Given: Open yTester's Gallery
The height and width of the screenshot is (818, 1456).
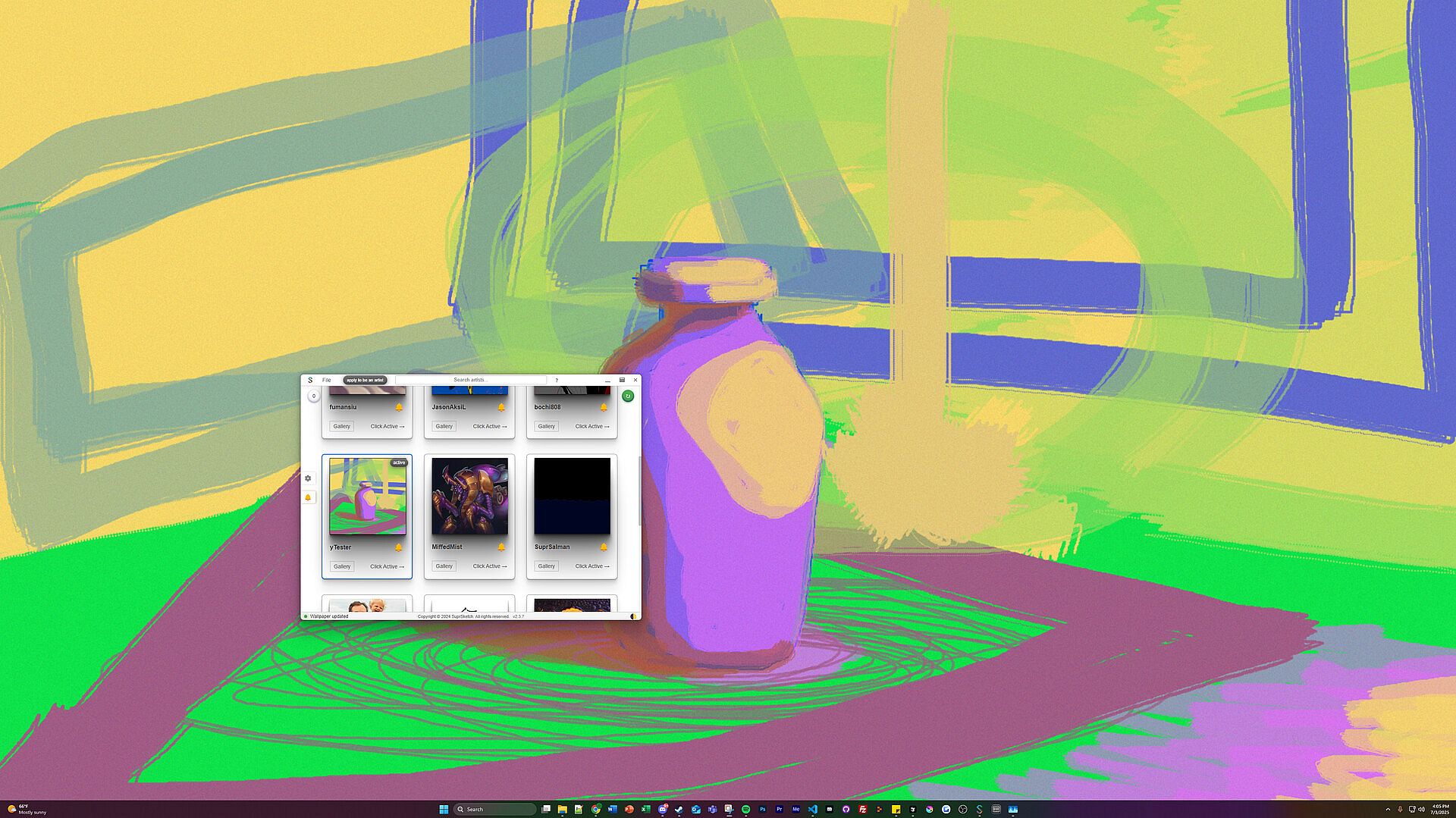Looking at the screenshot, I should 342,566.
